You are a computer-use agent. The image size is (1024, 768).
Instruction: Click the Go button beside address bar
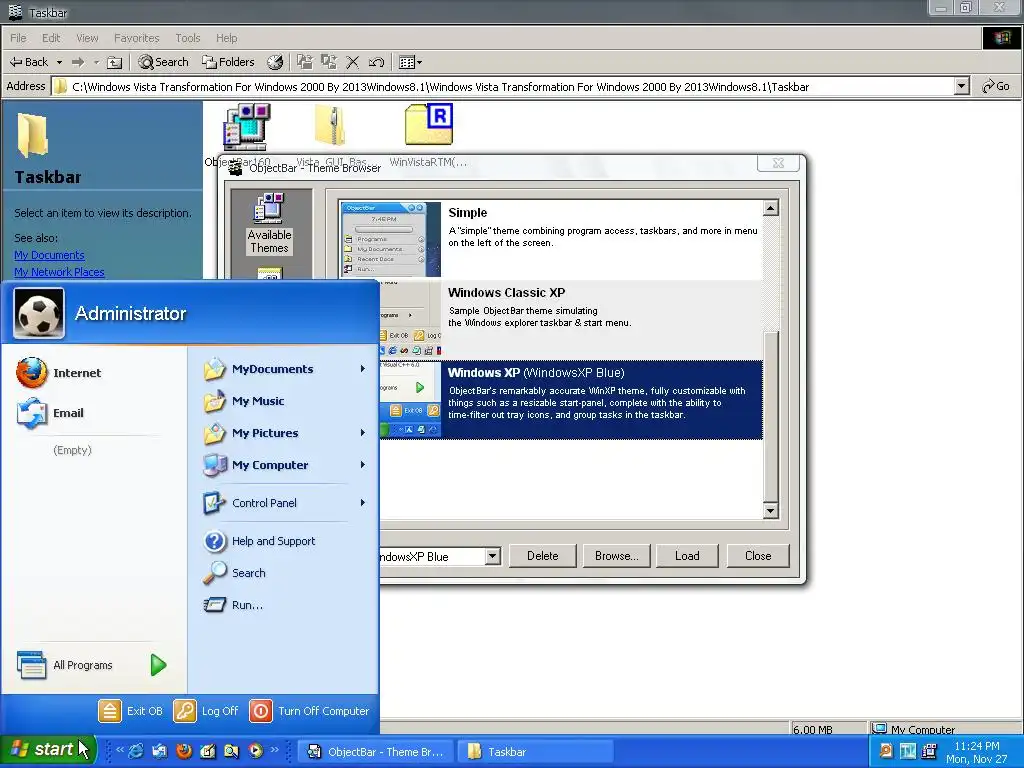(x=997, y=86)
